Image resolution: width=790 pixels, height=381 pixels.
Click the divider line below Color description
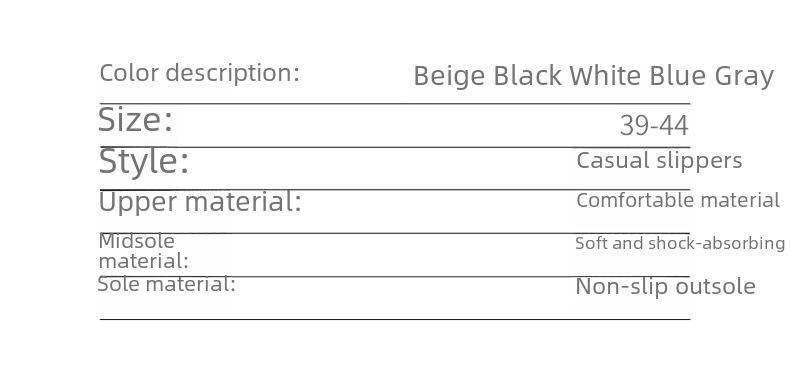(x=394, y=104)
